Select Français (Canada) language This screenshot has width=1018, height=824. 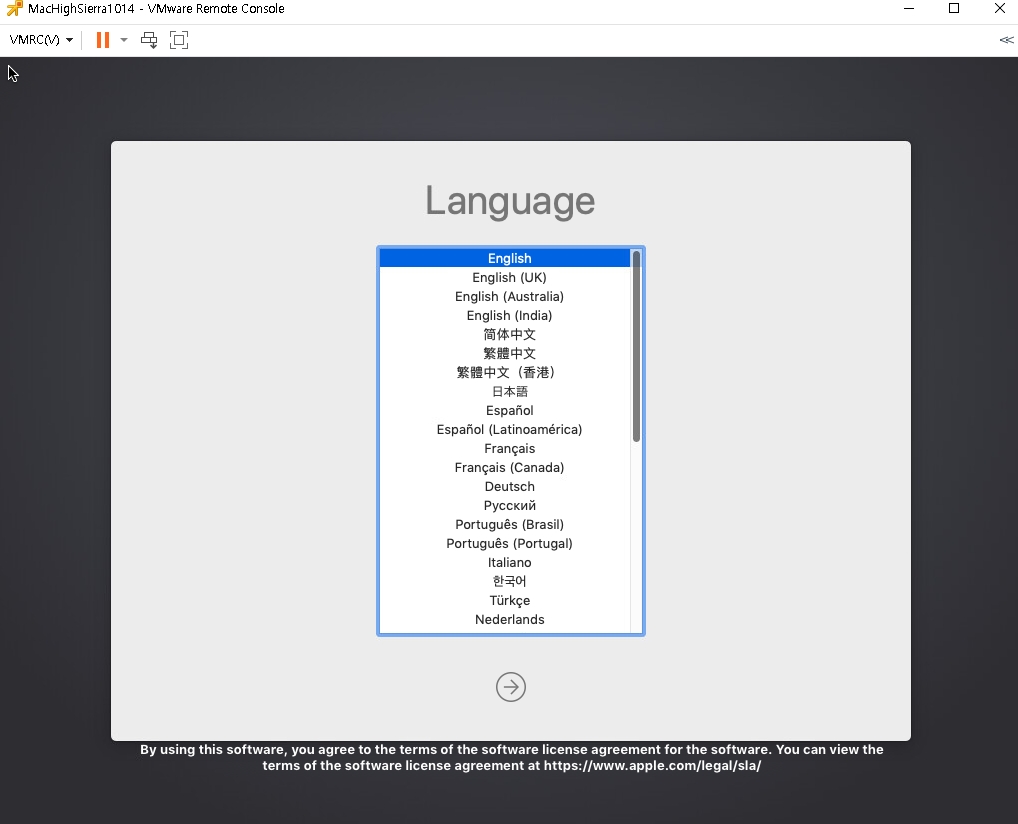click(504, 468)
